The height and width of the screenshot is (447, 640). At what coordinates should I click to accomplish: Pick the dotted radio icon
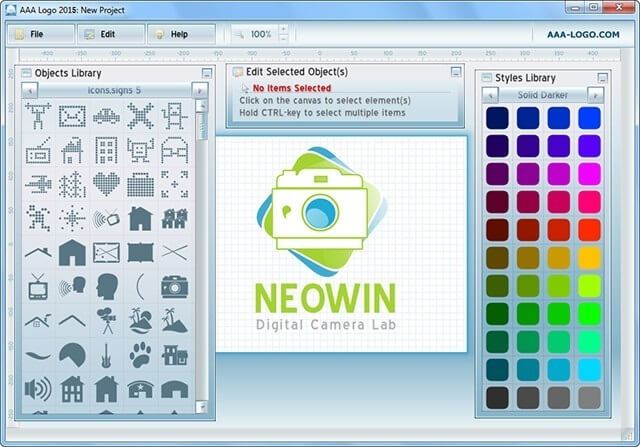pyautogui.click(x=38, y=151)
